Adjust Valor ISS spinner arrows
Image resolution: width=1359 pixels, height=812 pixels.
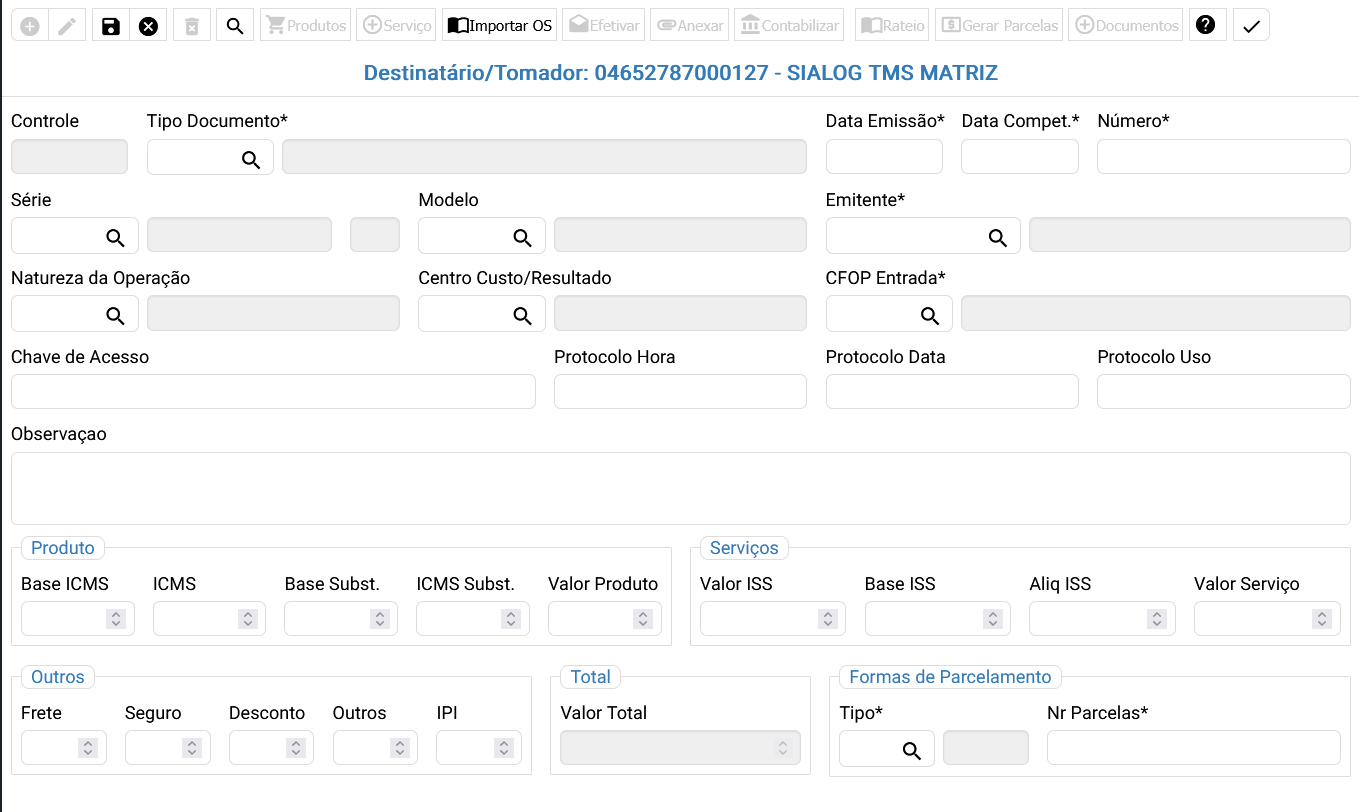click(x=827, y=619)
